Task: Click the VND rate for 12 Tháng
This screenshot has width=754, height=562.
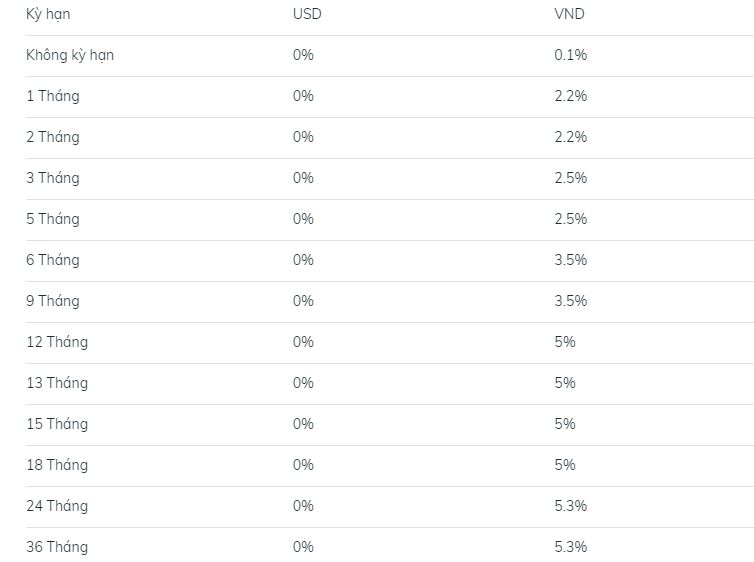Action: [x=565, y=342]
